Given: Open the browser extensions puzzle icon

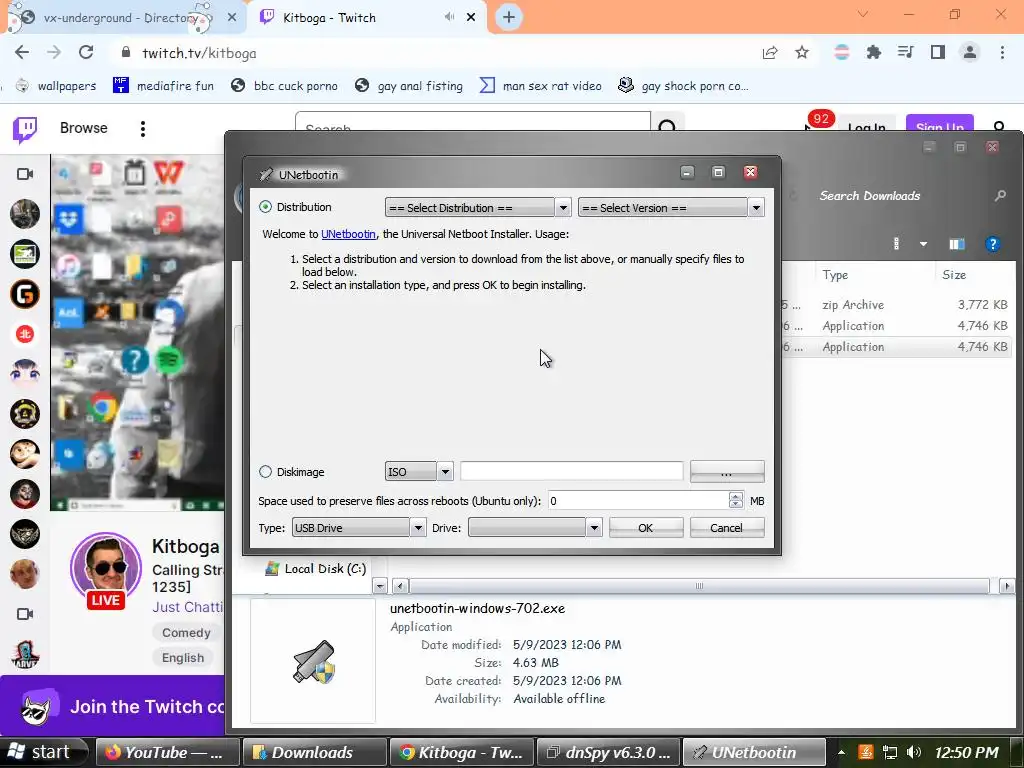Looking at the screenshot, I should 874,53.
